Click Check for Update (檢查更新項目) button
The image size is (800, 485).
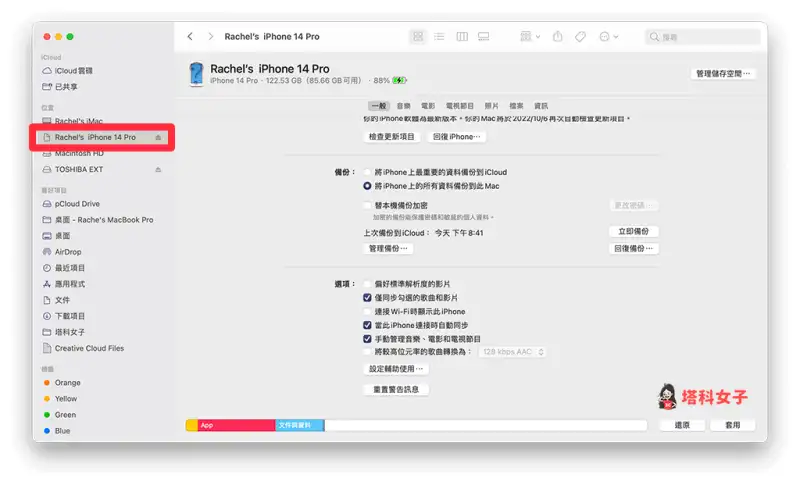pyautogui.click(x=392, y=137)
